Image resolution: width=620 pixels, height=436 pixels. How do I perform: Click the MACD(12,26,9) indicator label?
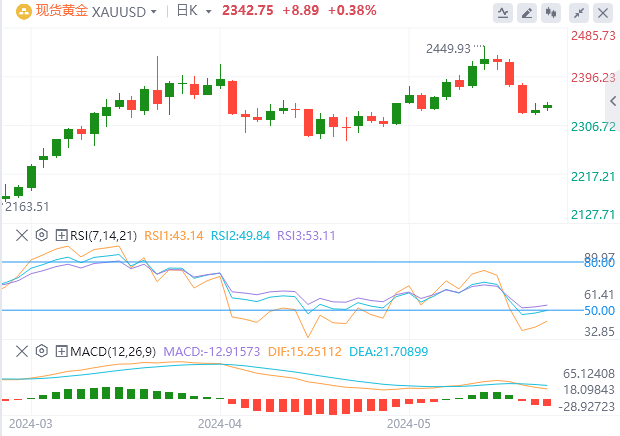[x=110, y=351]
